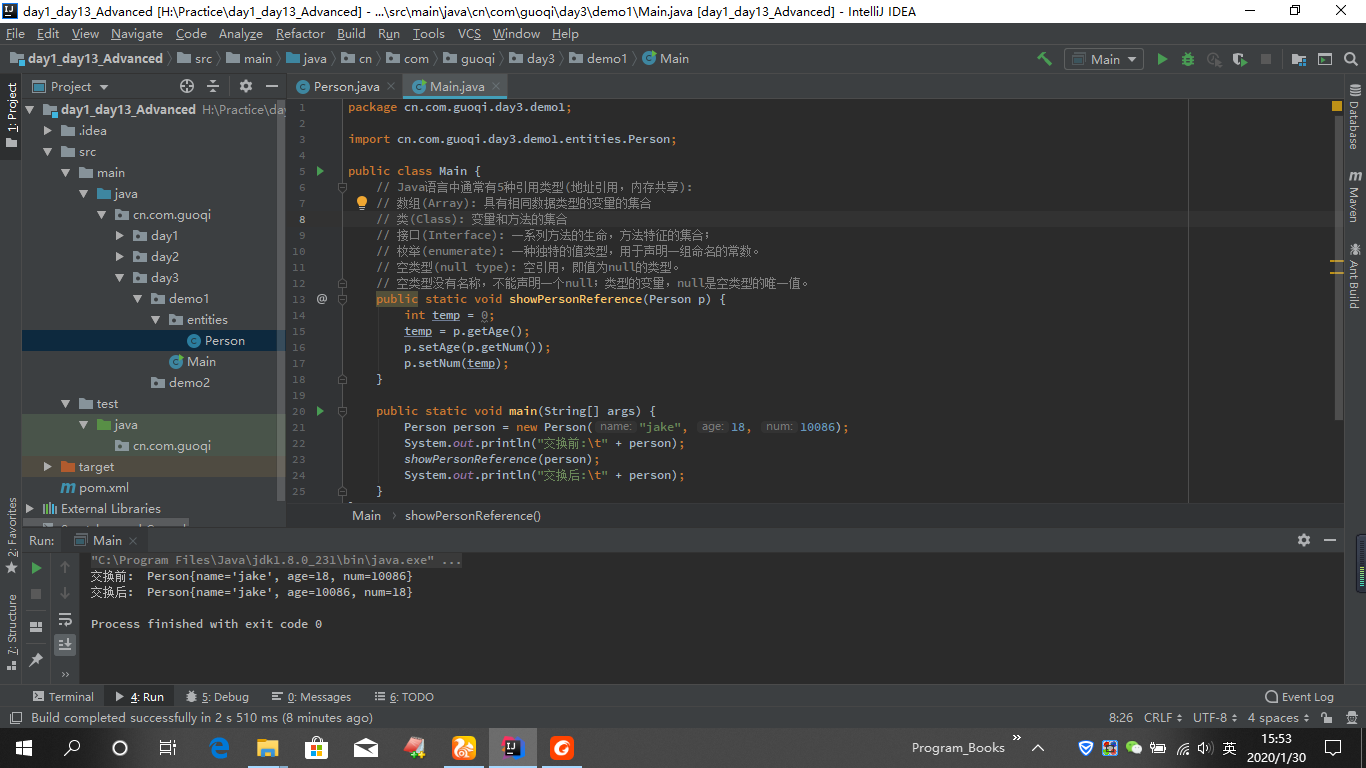
Task: Hide the Run panel with minus icon
Action: pyautogui.click(x=1330, y=540)
